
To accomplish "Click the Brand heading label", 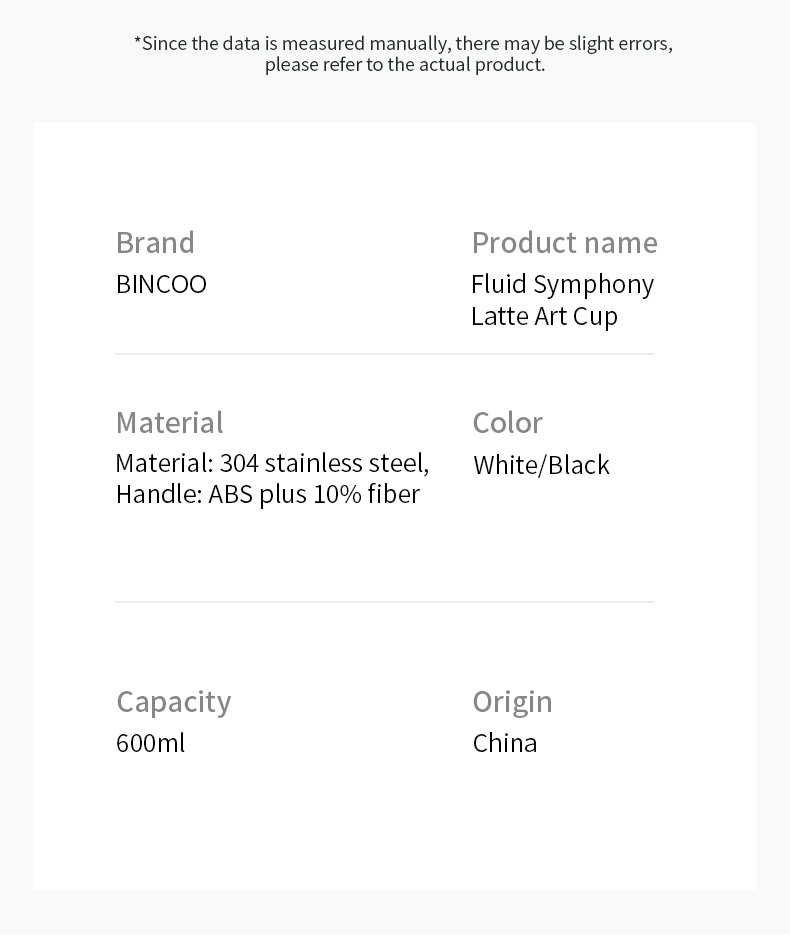I will pos(155,243).
